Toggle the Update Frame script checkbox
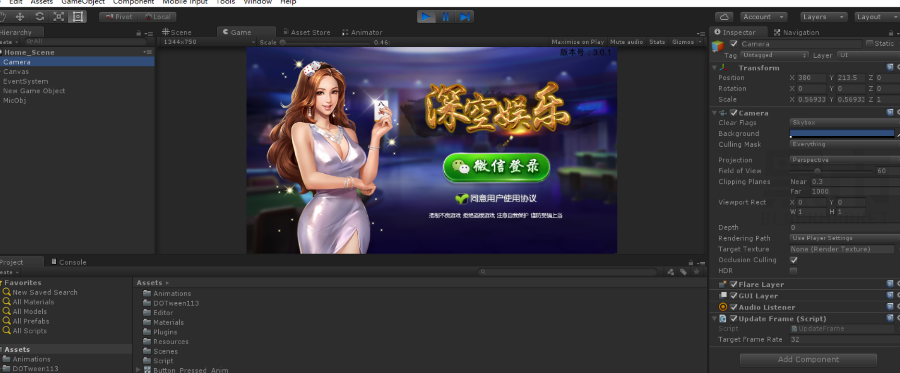The height and width of the screenshot is (373, 900). coord(734,318)
